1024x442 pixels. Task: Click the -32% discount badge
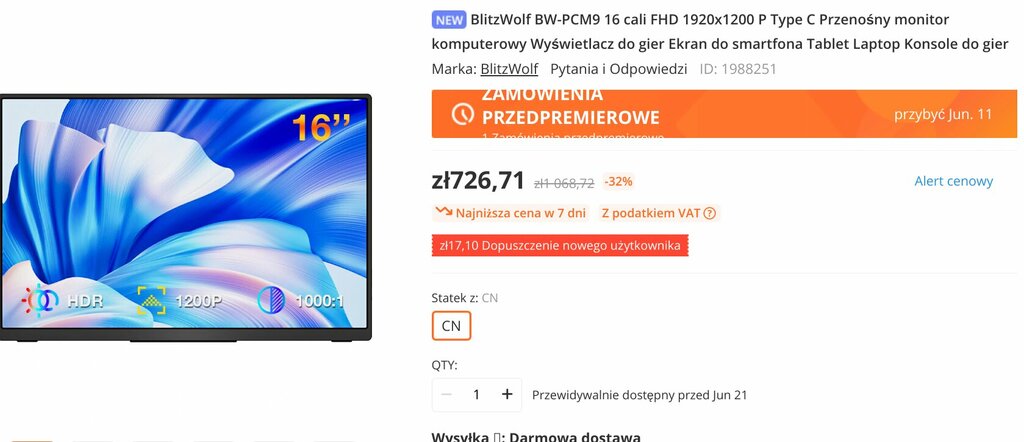pos(618,182)
